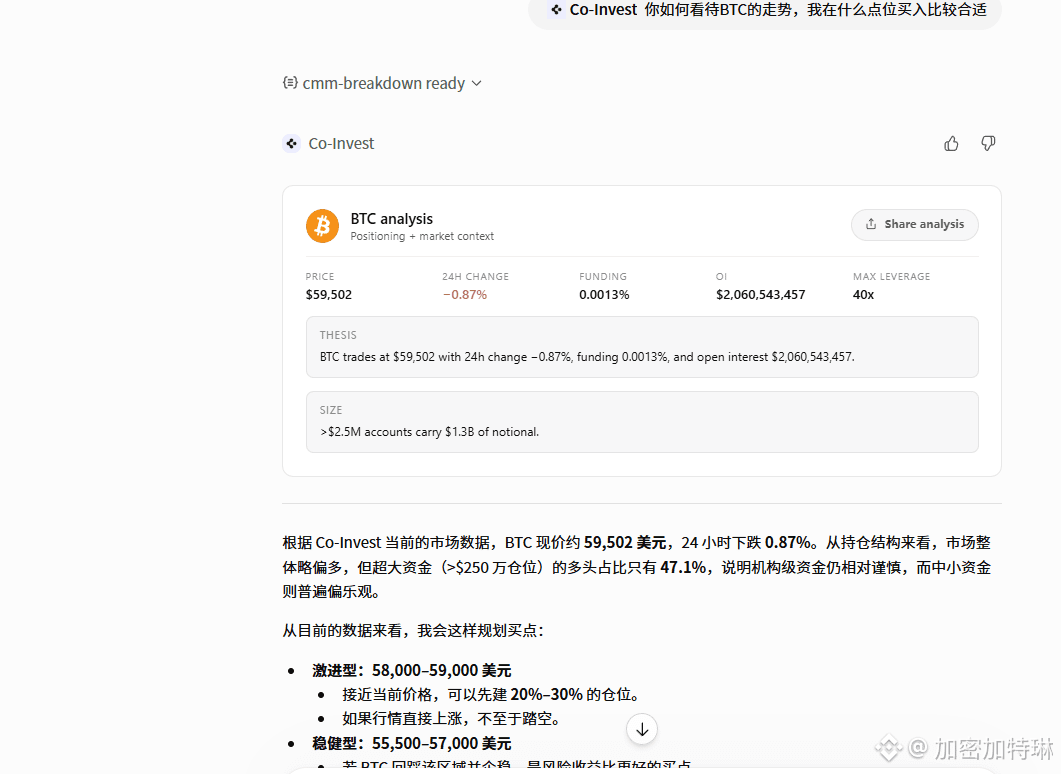Click the 稳健型：55,500–57,000 美元 bullet heading
The image size is (1061, 774).
click(x=411, y=744)
